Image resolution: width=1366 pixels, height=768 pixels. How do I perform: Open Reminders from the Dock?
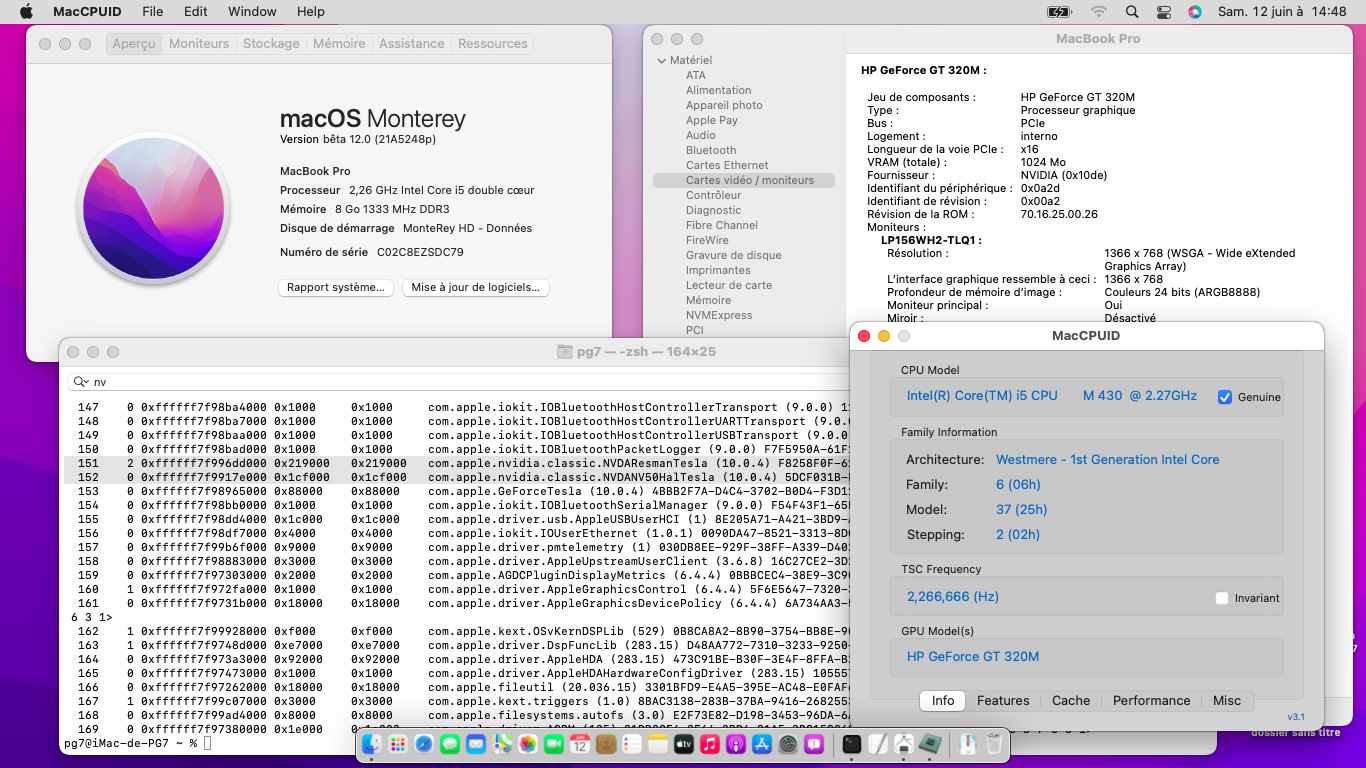coord(632,744)
